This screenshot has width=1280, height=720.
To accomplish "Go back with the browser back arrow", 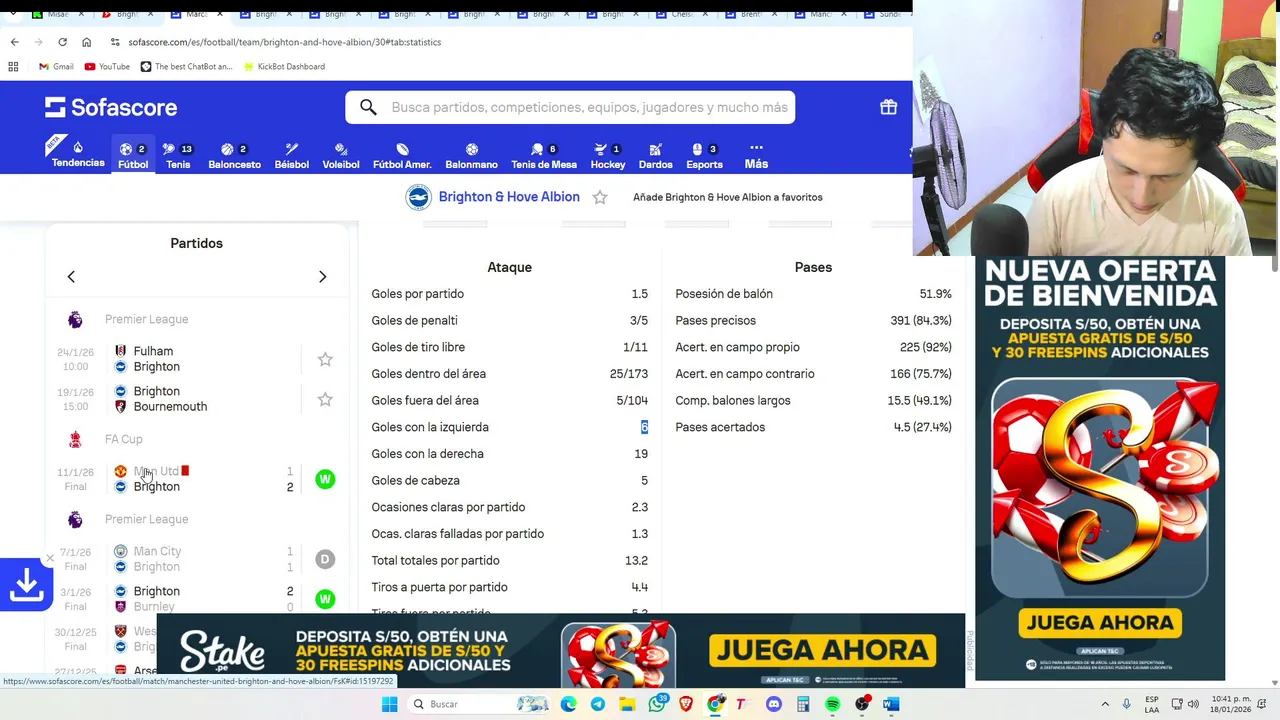I will [x=14, y=42].
